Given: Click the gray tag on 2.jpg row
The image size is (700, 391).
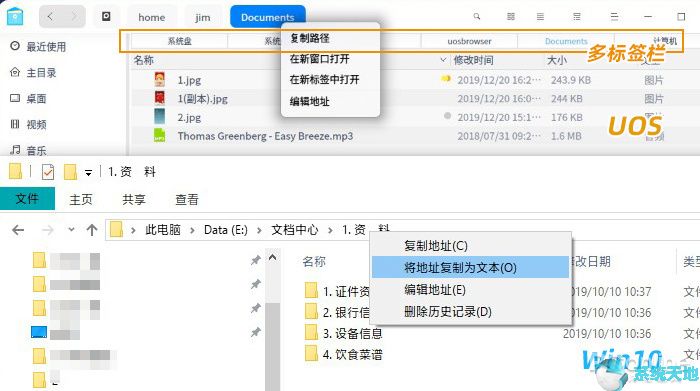Looking at the screenshot, I should pos(447,116).
